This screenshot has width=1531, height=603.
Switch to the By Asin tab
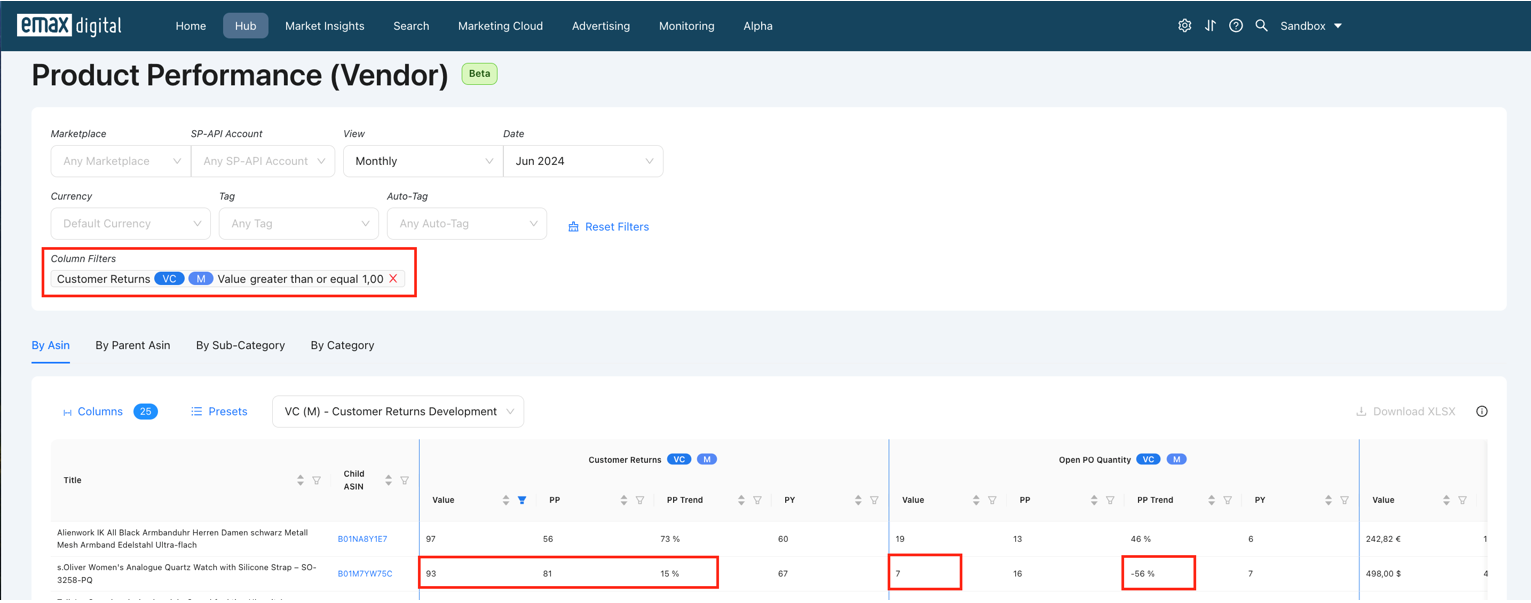(51, 345)
